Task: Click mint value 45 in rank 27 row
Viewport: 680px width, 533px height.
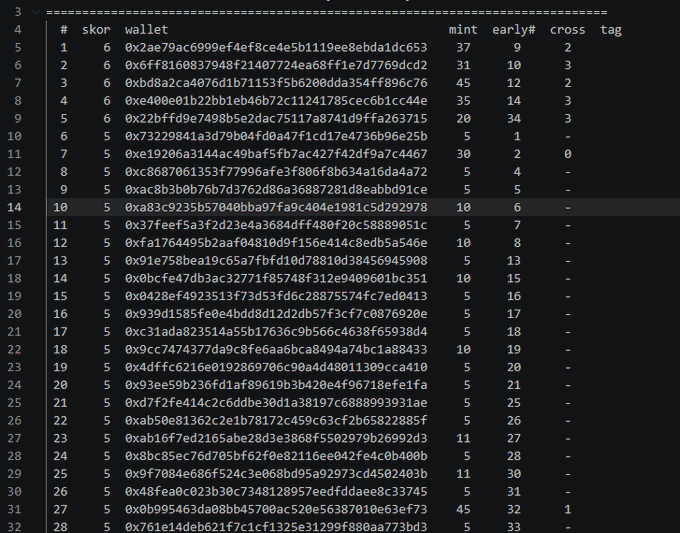Action: (463, 510)
